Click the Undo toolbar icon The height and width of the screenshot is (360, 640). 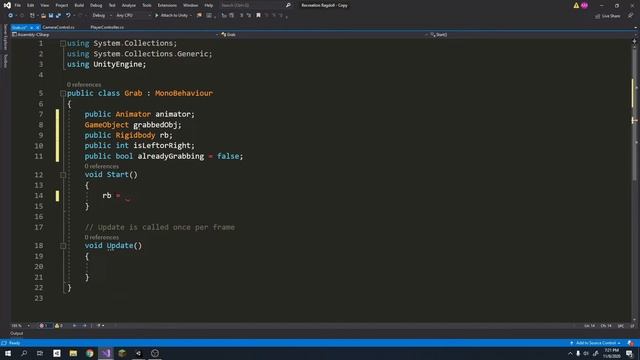pos(68,16)
